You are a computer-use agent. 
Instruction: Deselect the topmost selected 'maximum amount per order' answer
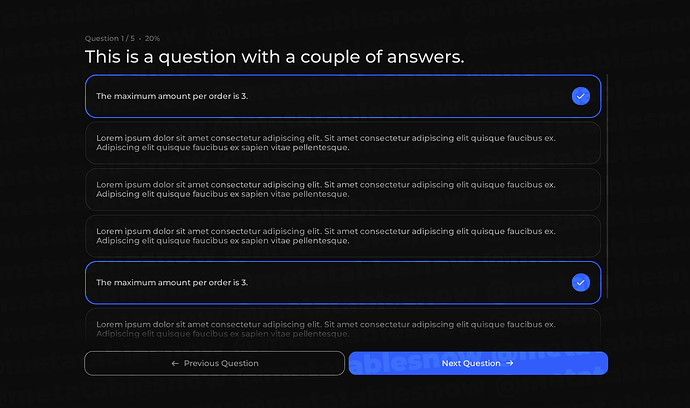point(343,96)
